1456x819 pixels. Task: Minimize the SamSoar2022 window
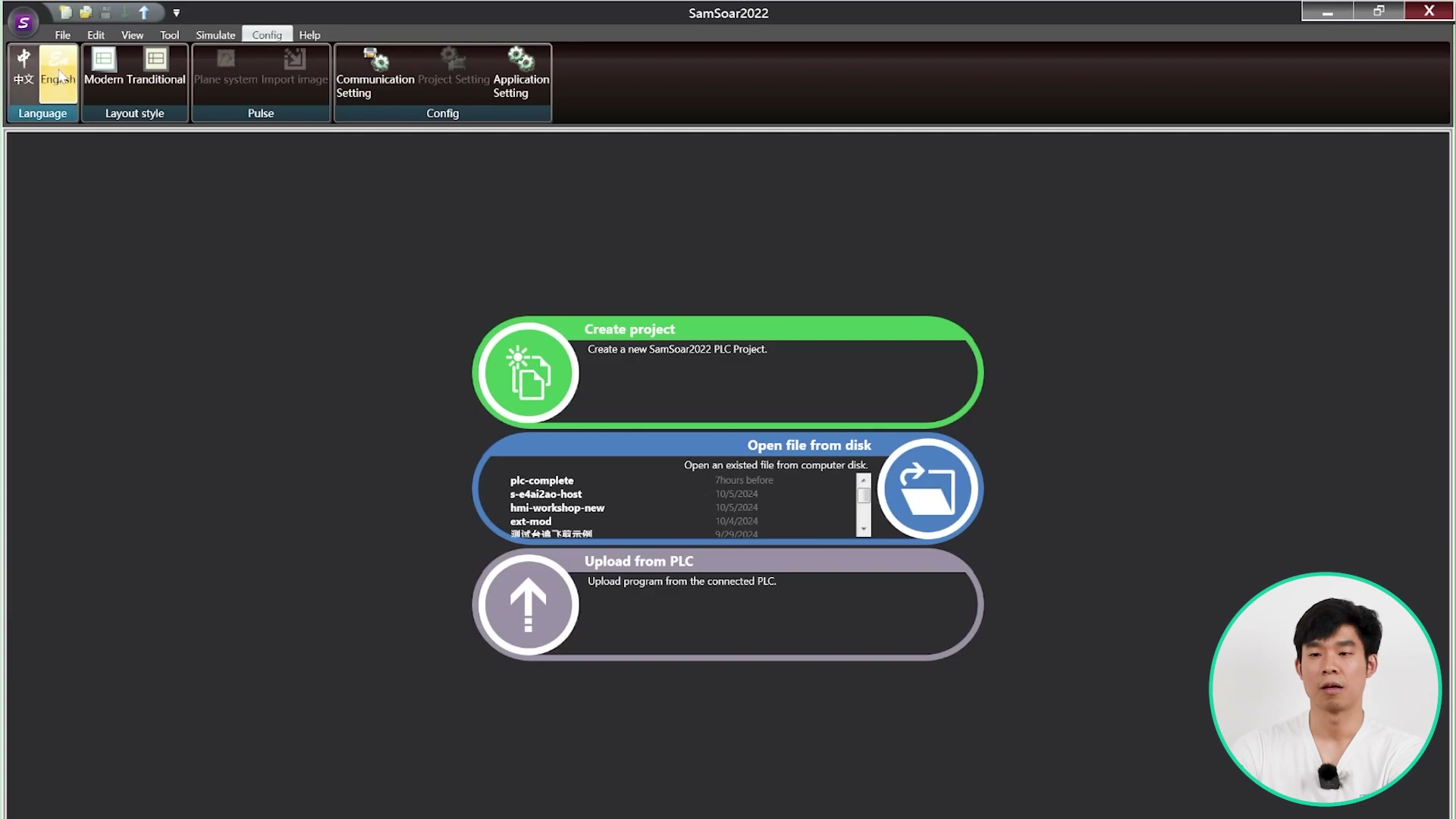pos(1327,11)
